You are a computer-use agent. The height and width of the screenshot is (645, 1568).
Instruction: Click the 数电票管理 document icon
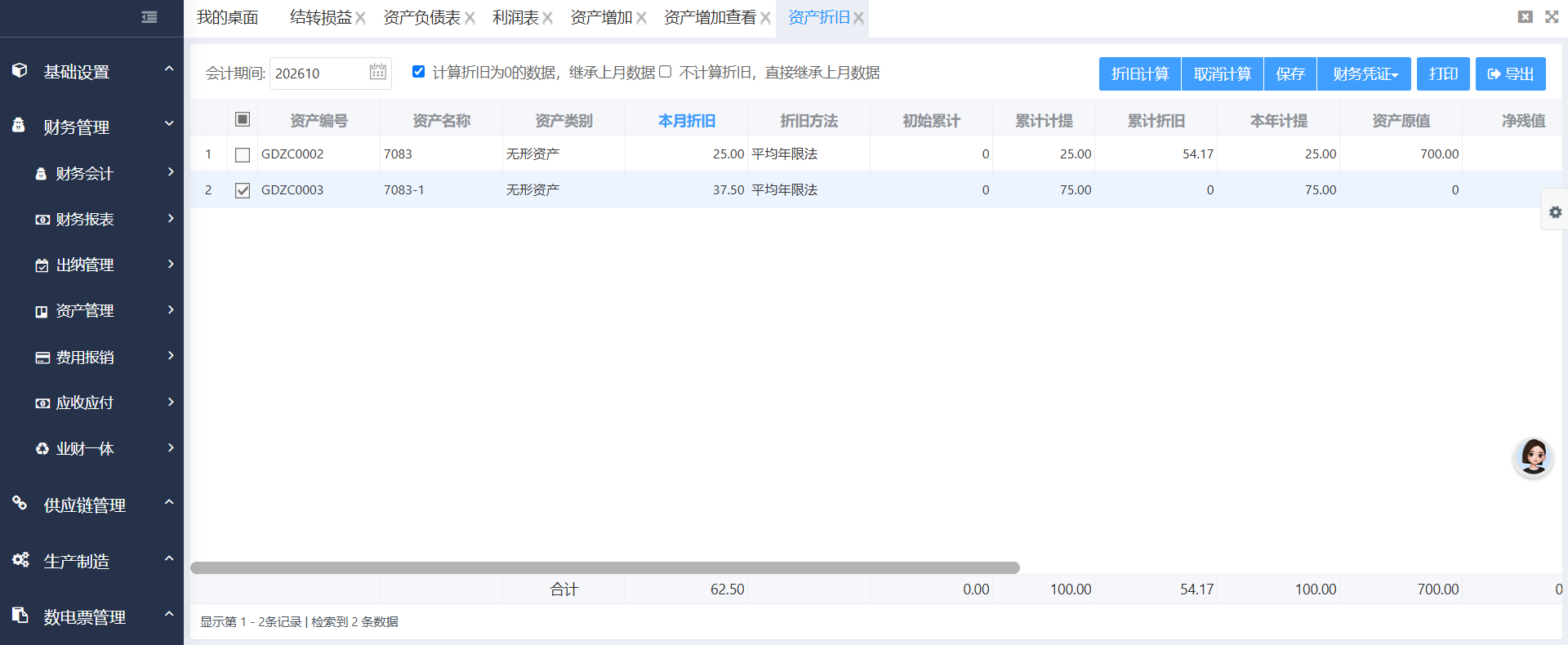tap(20, 616)
